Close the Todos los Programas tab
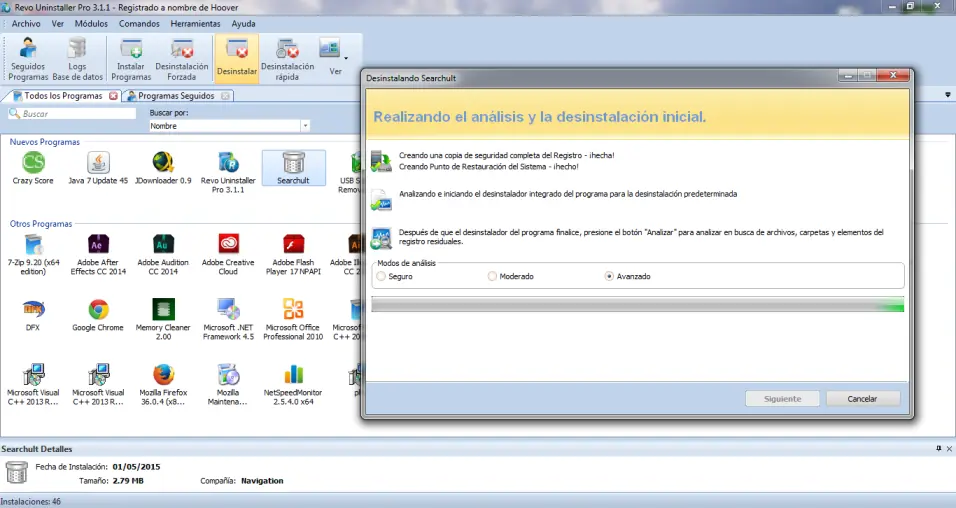The image size is (956, 508). tap(113, 96)
